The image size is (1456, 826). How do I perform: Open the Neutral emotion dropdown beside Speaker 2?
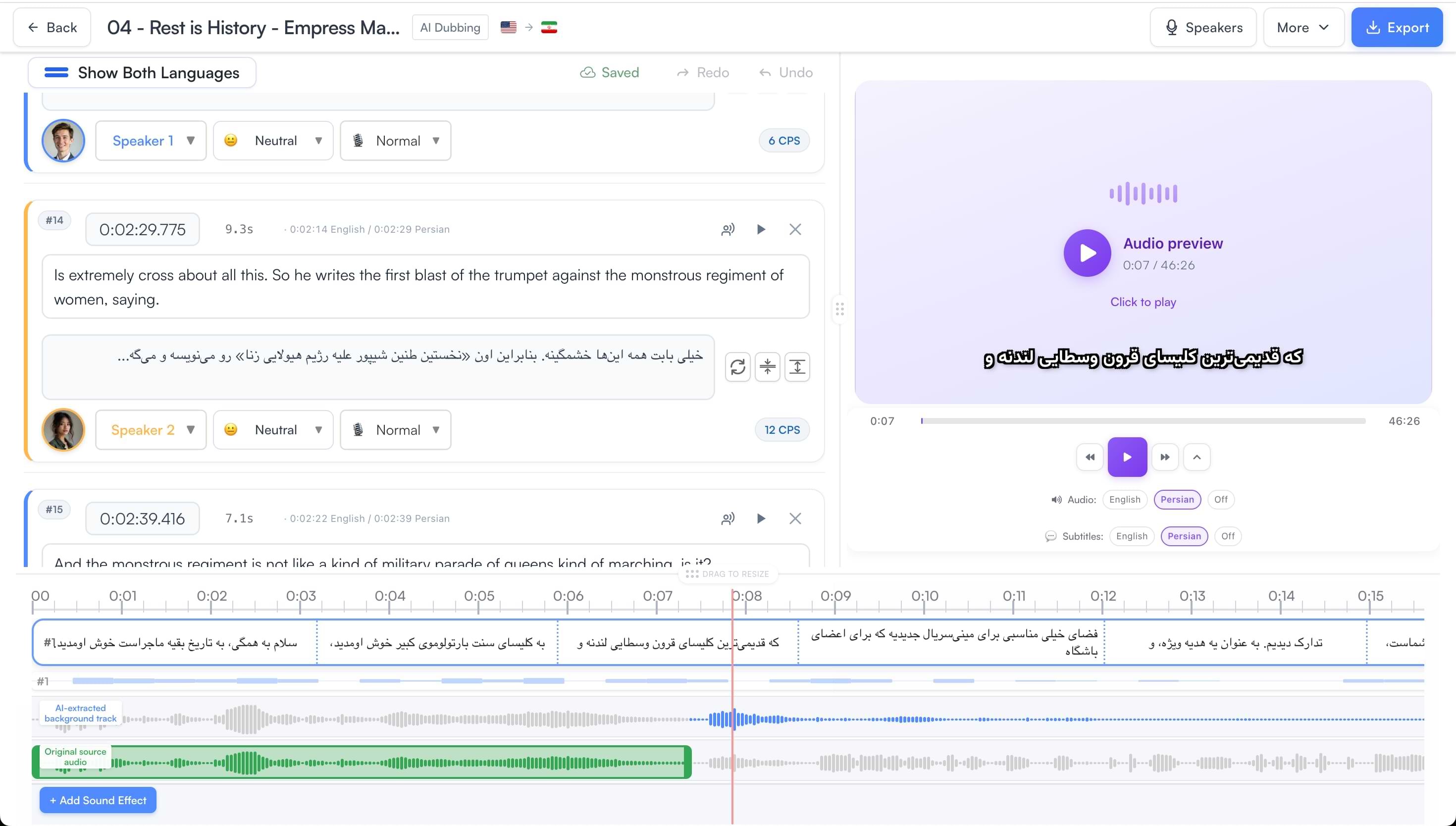point(273,430)
